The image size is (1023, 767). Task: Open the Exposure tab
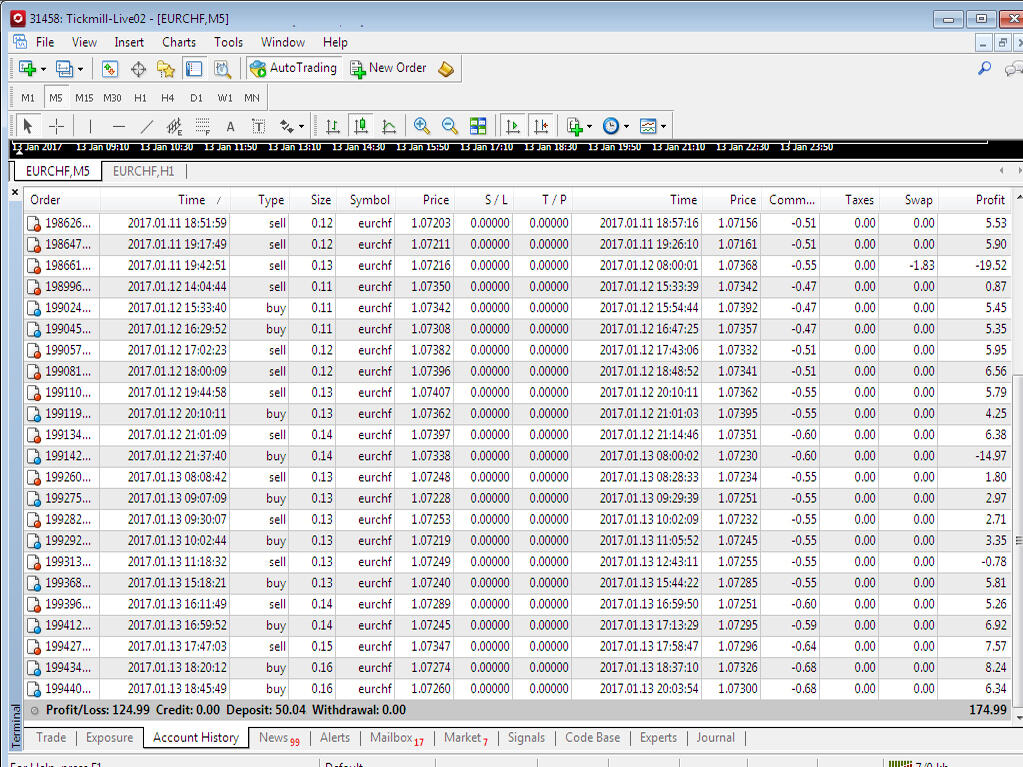(x=110, y=738)
